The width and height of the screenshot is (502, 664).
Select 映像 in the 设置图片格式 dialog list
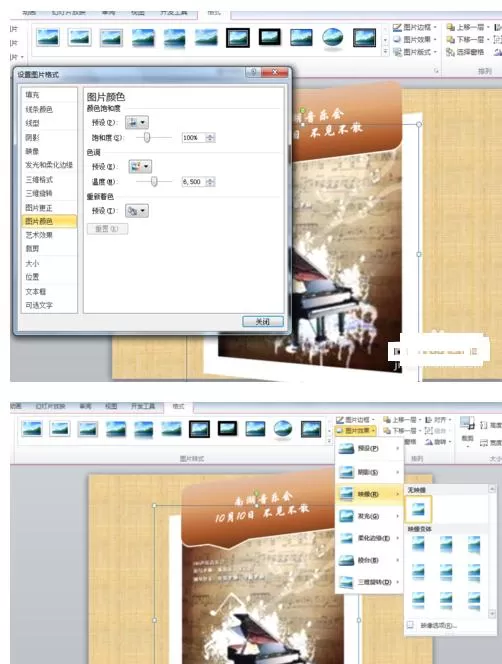tap(49, 151)
